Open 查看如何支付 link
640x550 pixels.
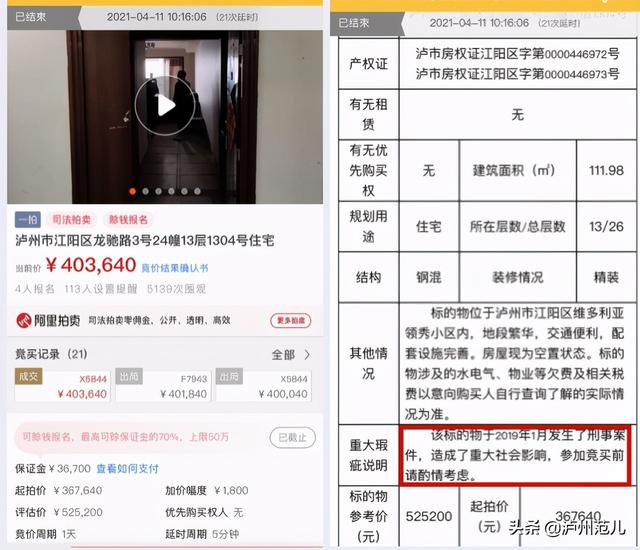click(127, 468)
